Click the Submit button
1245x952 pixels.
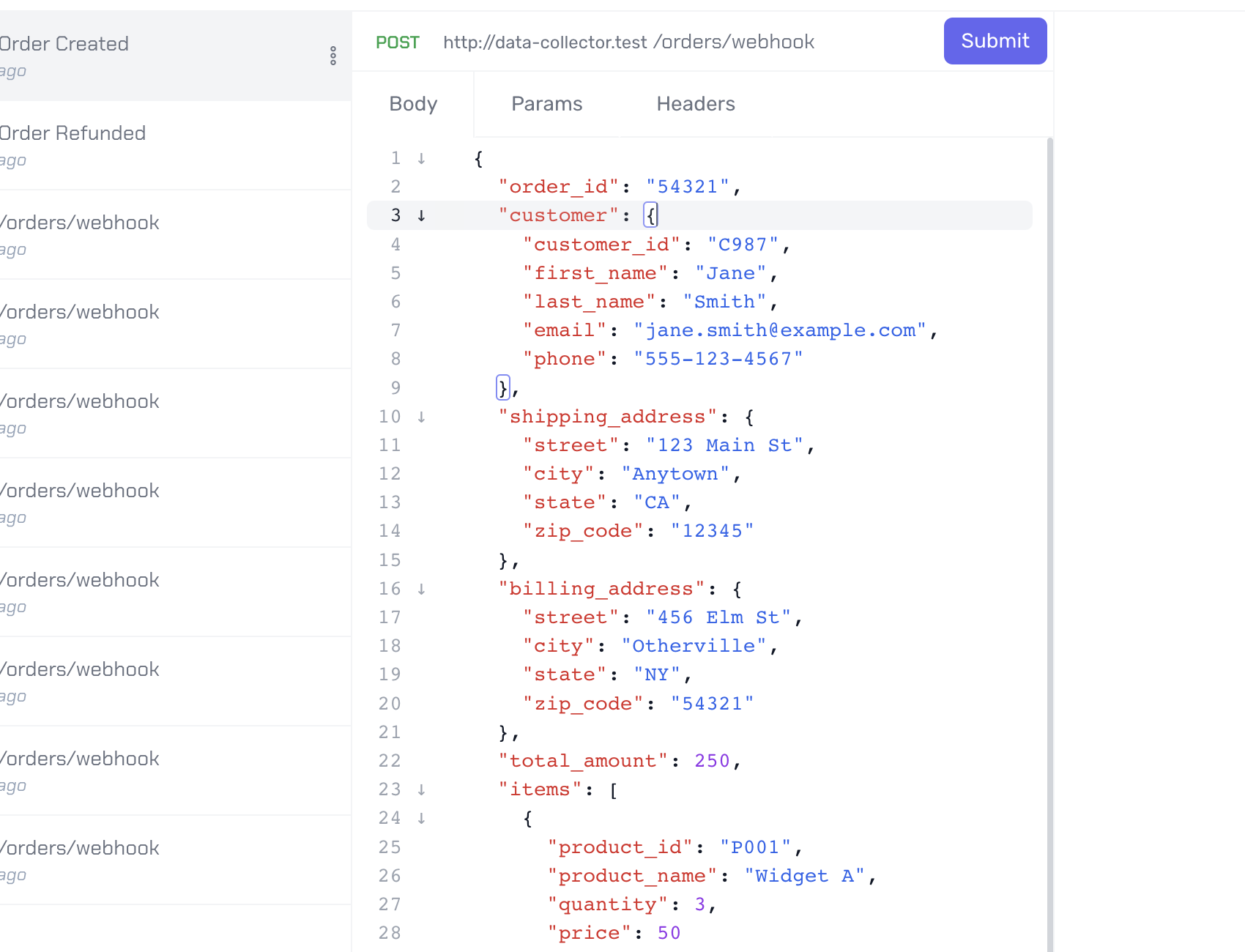(x=995, y=41)
